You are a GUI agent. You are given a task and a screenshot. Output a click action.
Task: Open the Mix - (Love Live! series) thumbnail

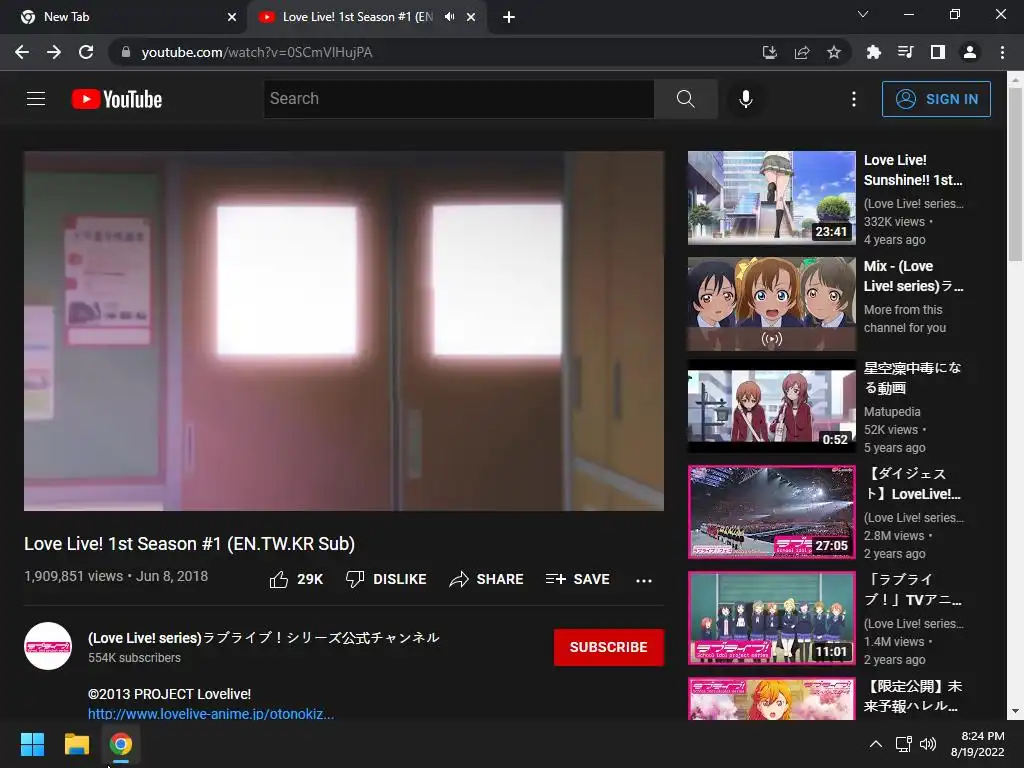coord(771,304)
